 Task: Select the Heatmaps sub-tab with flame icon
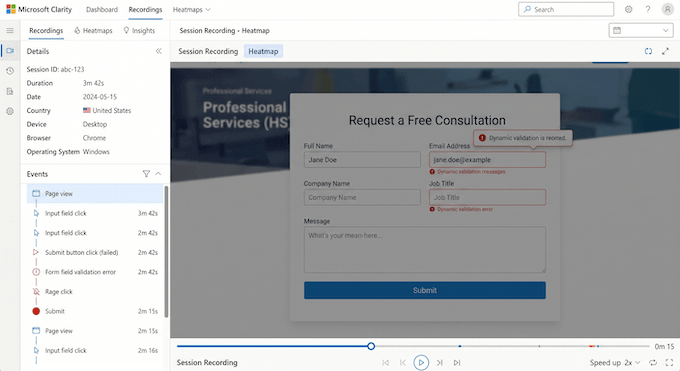pyautogui.click(x=93, y=30)
